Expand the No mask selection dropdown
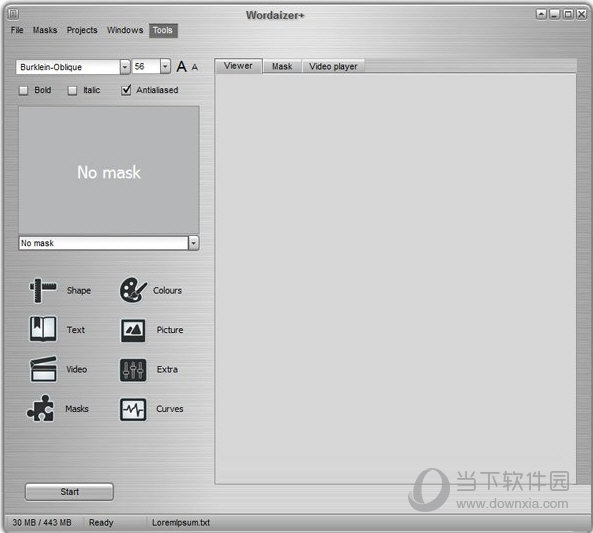Viewport: 593px width, 533px height. click(x=193, y=243)
